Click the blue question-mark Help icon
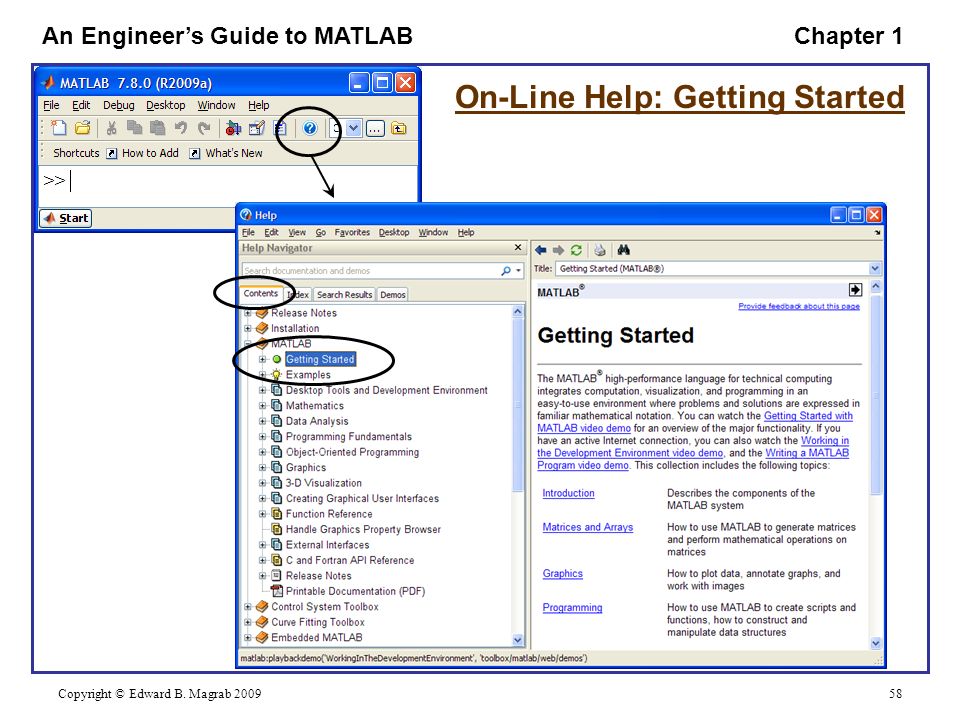The image size is (960, 720). (x=310, y=128)
